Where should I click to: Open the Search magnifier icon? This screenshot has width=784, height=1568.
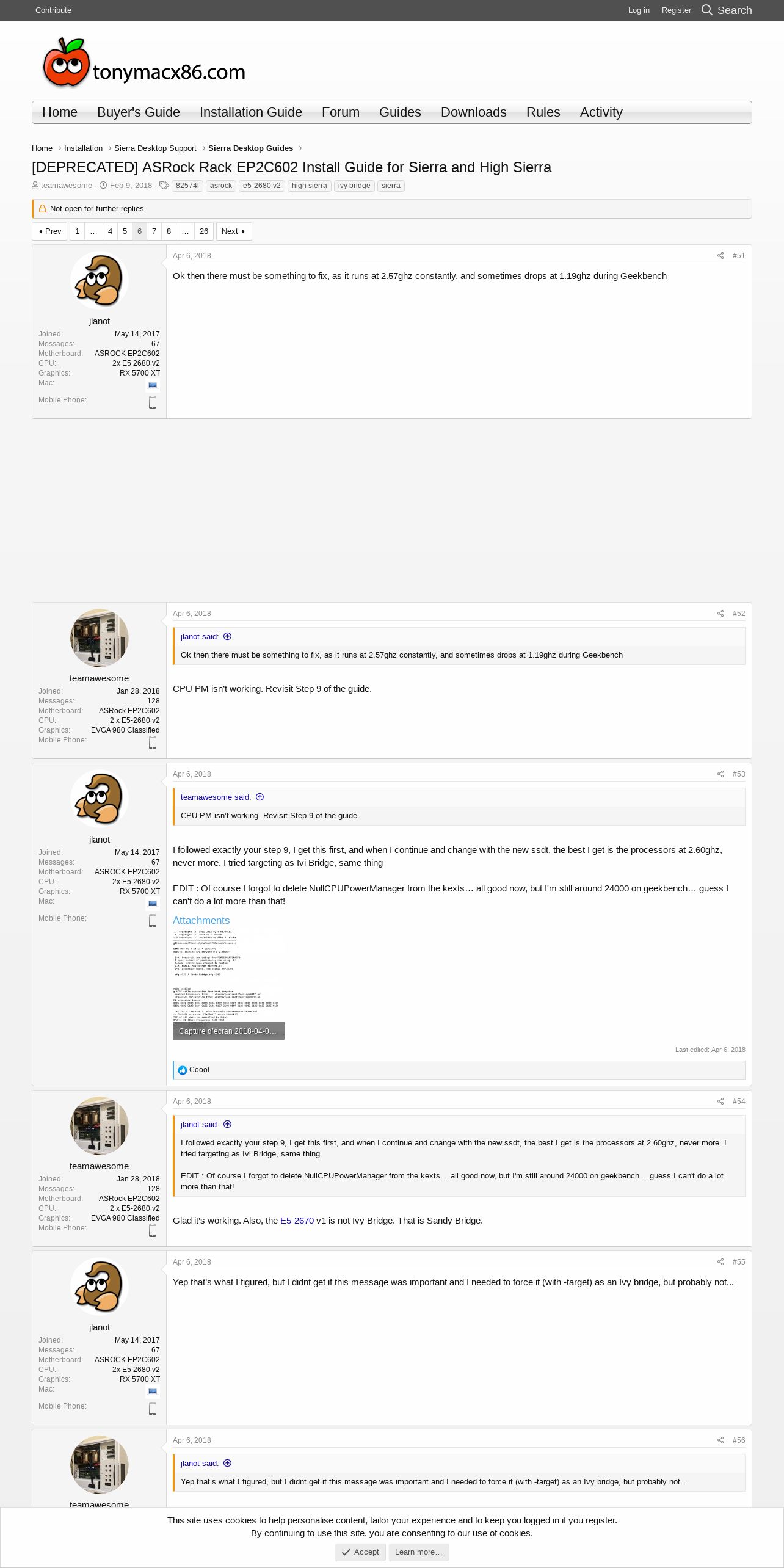pyautogui.click(x=707, y=10)
